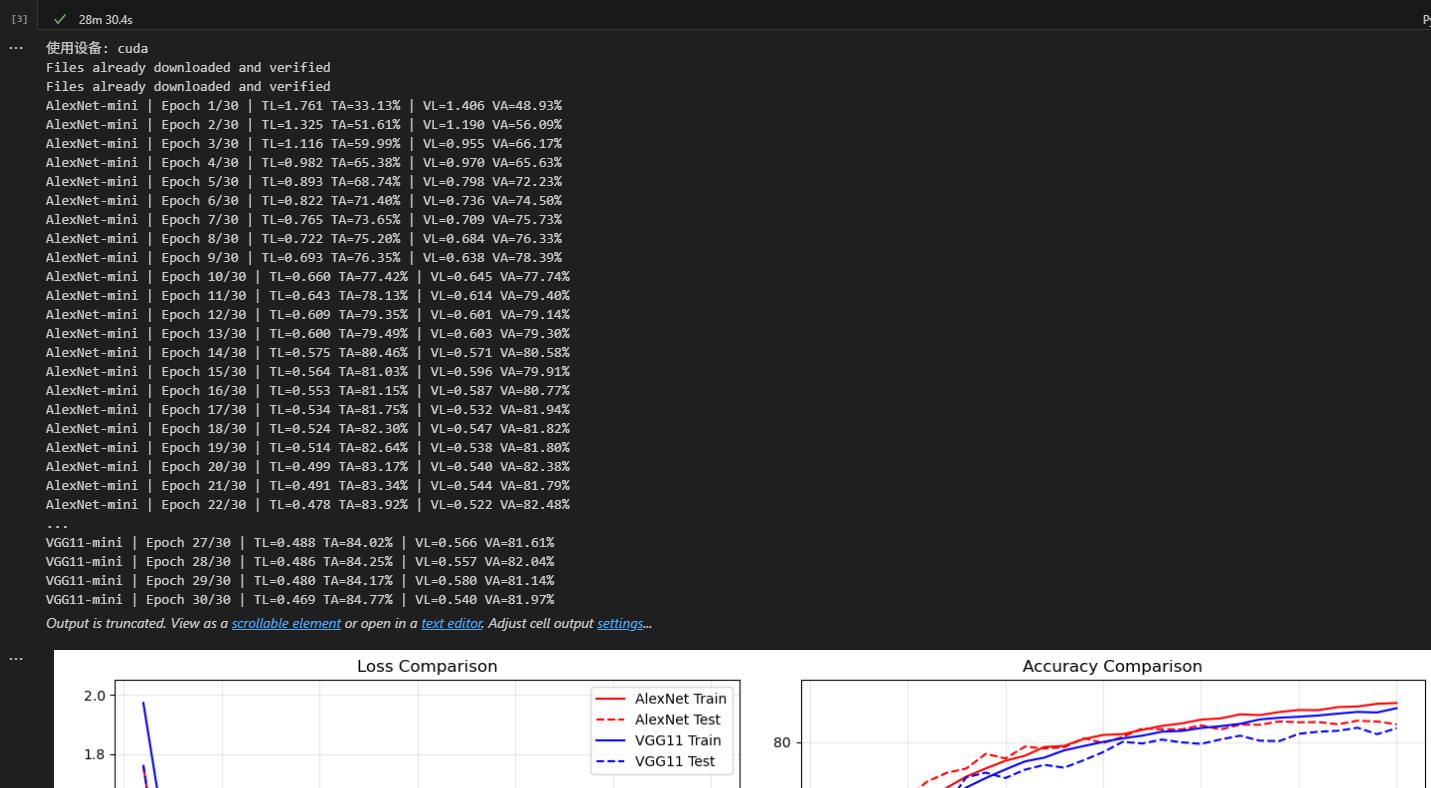This screenshot has width=1431, height=788.
Task: Select first 'Files already downloaded and verified' line
Action: point(188,67)
